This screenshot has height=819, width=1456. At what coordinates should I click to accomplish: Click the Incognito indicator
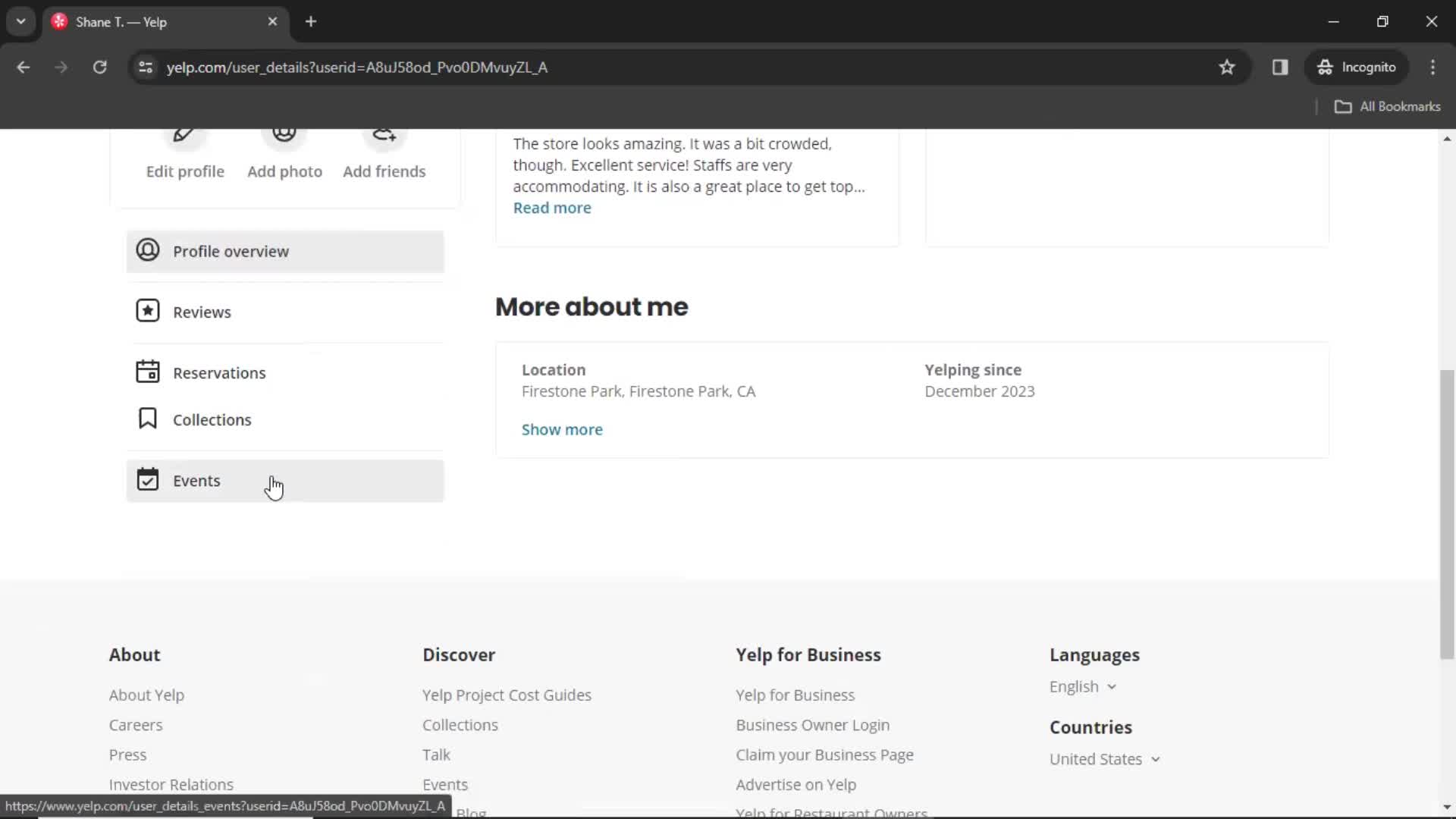pyautogui.click(x=1357, y=67)
